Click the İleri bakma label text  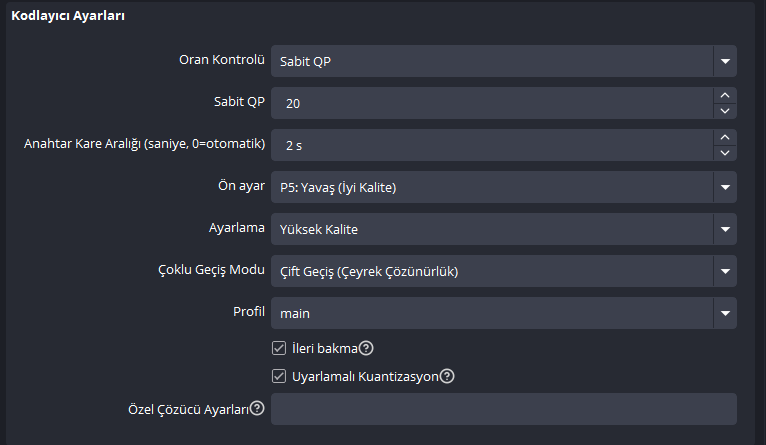(x=325, y=348)
